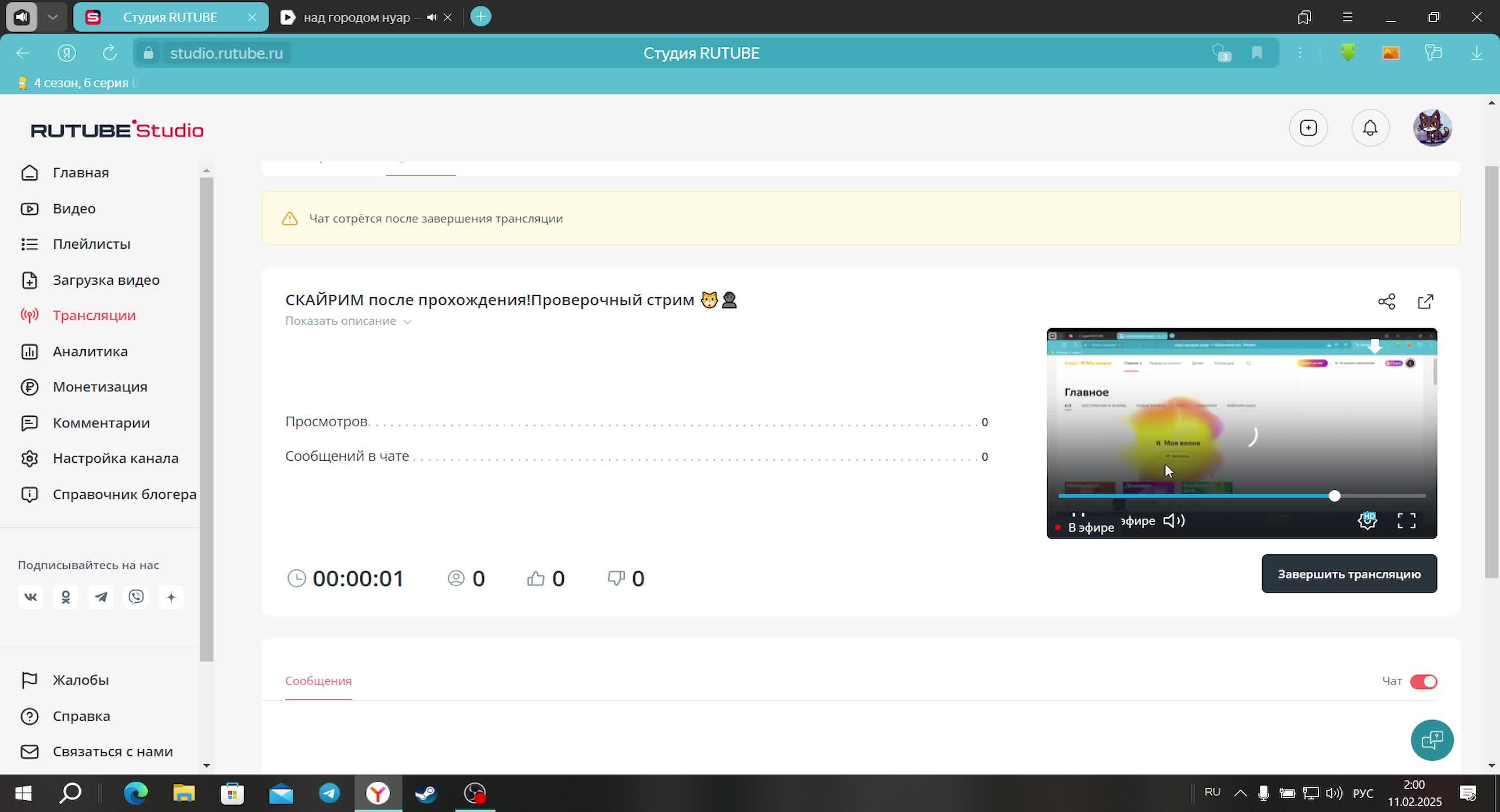The height and width of the screenshot is (812, 1500).
Task: Open the support chat bubble button
Action: 1431,740
